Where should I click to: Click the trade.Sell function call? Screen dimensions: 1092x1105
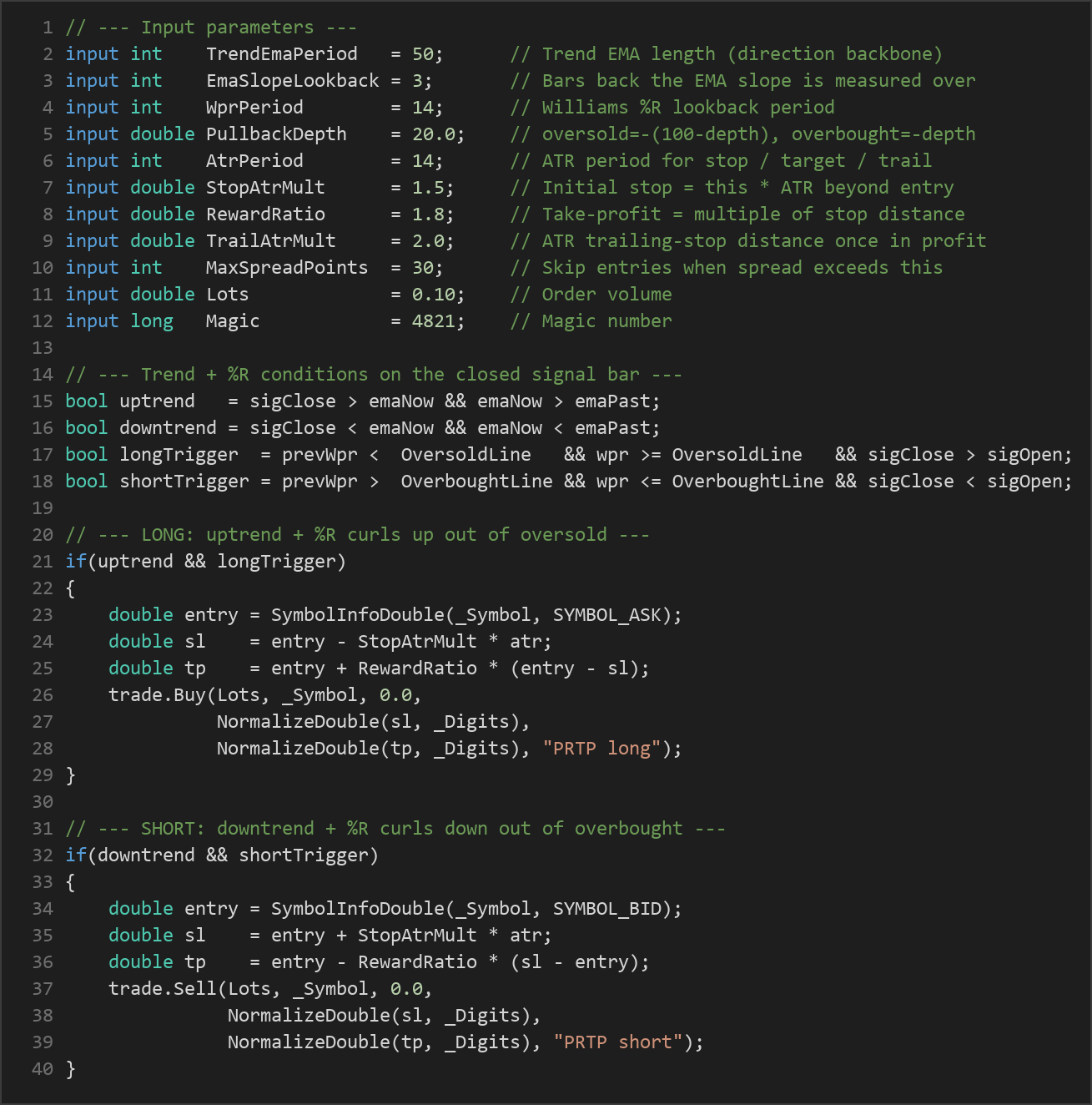click(x=163, y=989)
